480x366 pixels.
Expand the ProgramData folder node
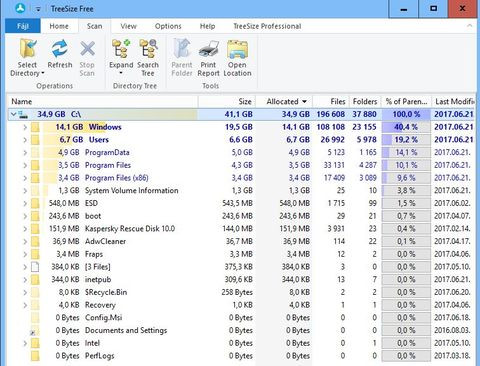point(25,153)
